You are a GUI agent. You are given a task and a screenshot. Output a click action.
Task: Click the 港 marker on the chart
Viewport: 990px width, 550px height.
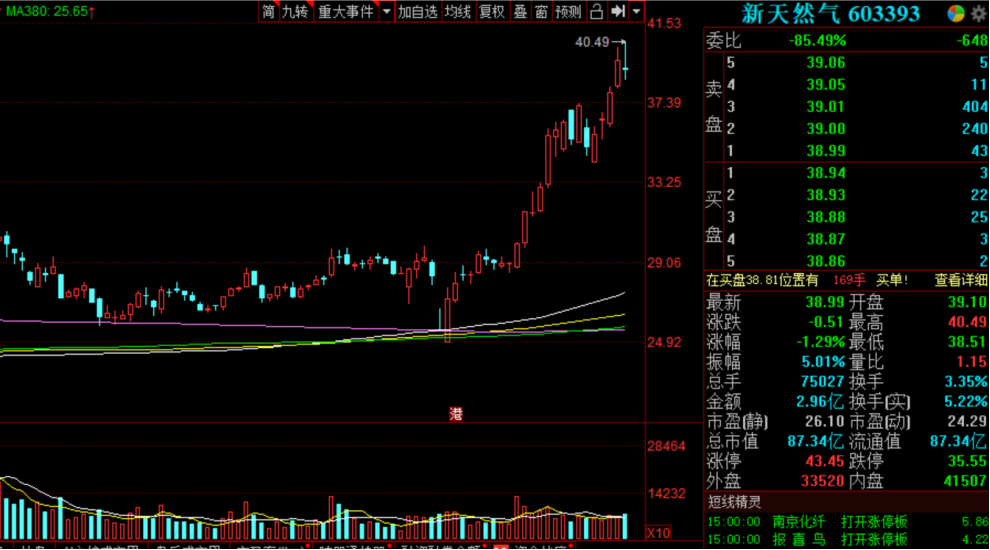(x=456, y=414)
